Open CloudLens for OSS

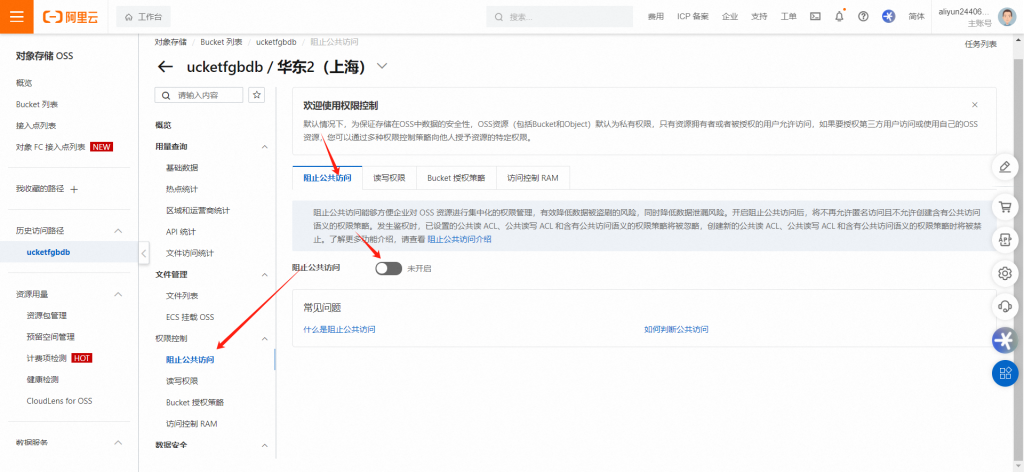pos(59,401)
